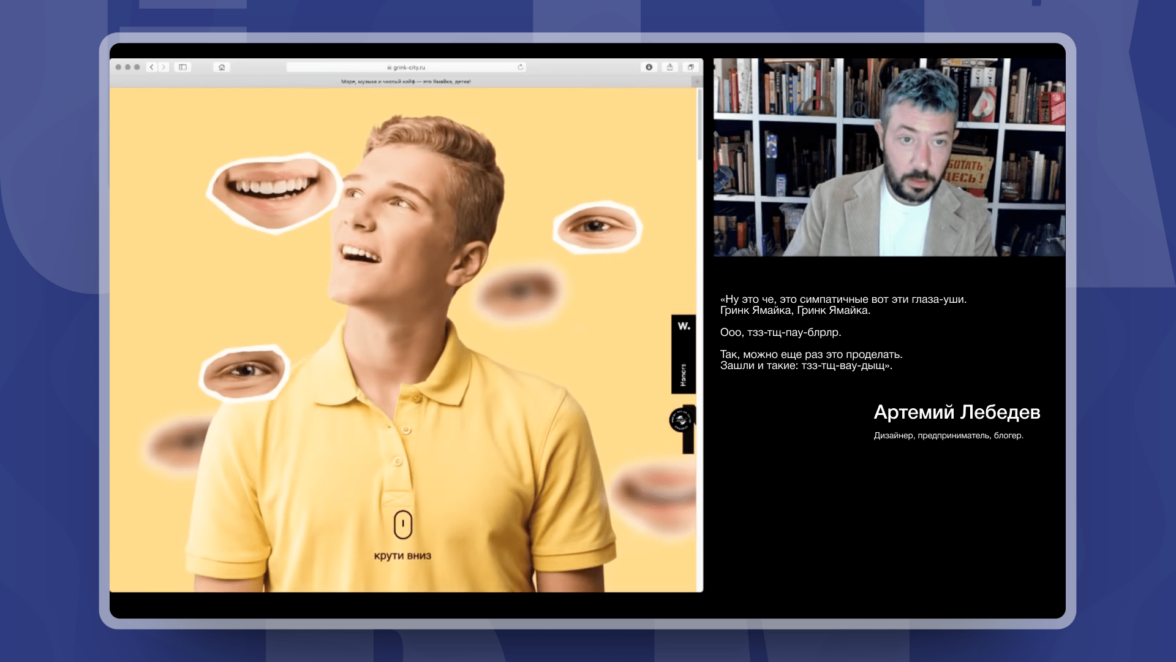Click the grink-city.ru address bar
Screen dimensions: 1176x662
406,67
